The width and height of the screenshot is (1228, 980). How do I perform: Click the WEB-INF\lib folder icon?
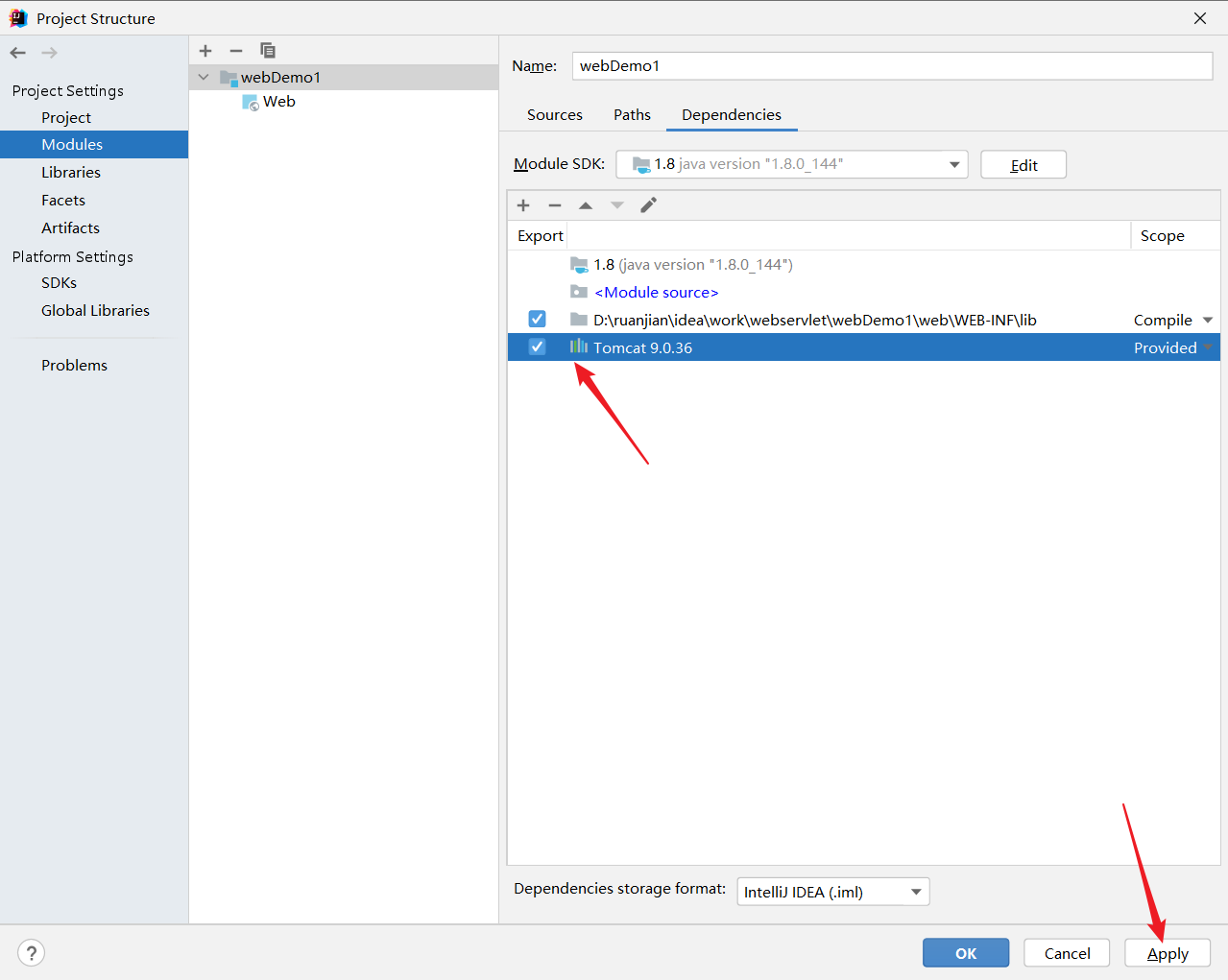(579, 320)
